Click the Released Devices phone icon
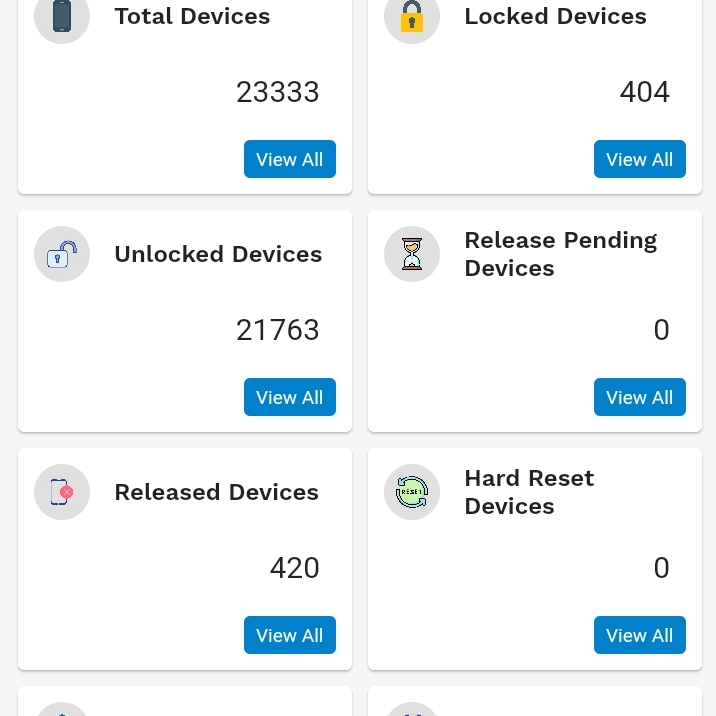This screenshot has height=716, width=716. (62, 492)
